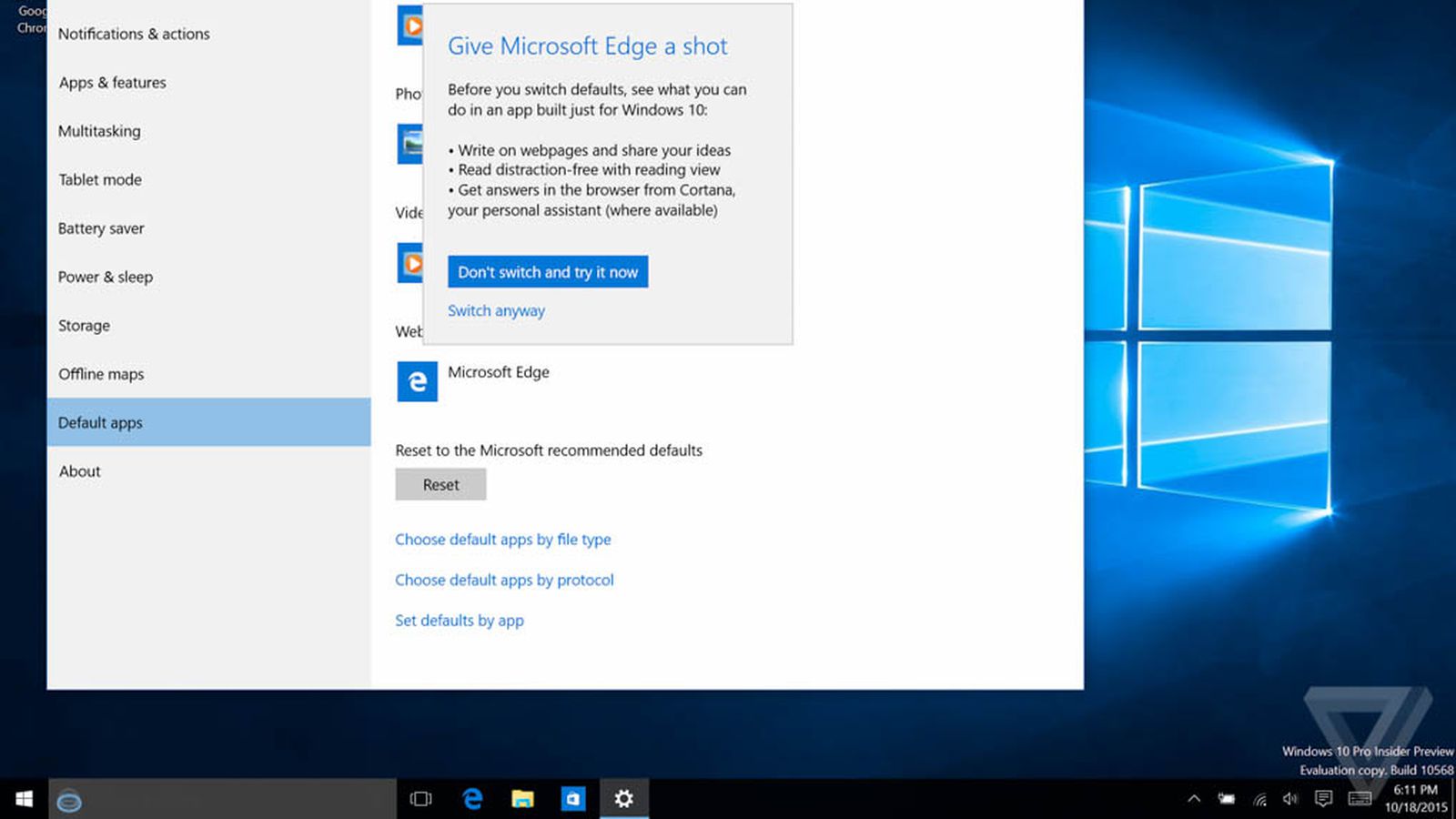This screenshot has height=819, width=1456.
Task: Open Set defaults by app link
Action: click(460, 621)
